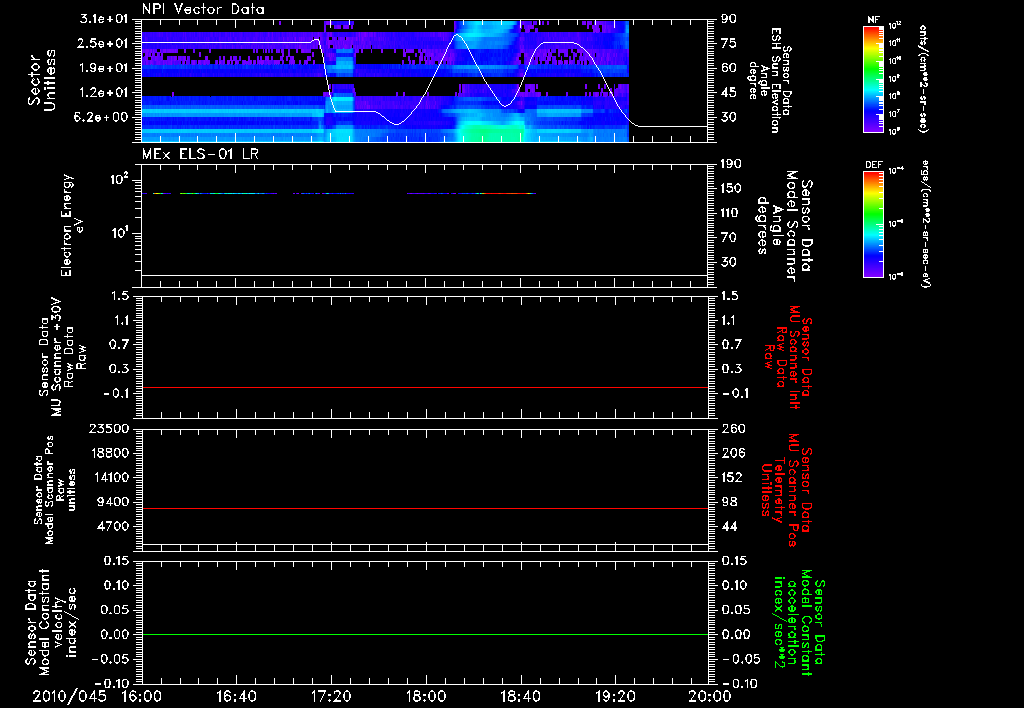Click the white sun elevation curve peak

456,35
